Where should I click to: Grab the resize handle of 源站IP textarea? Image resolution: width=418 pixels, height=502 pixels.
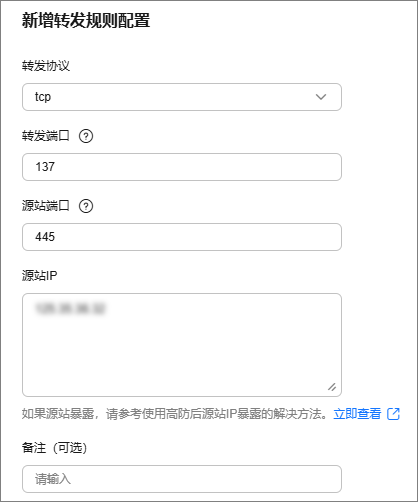[x=332, y=387]
